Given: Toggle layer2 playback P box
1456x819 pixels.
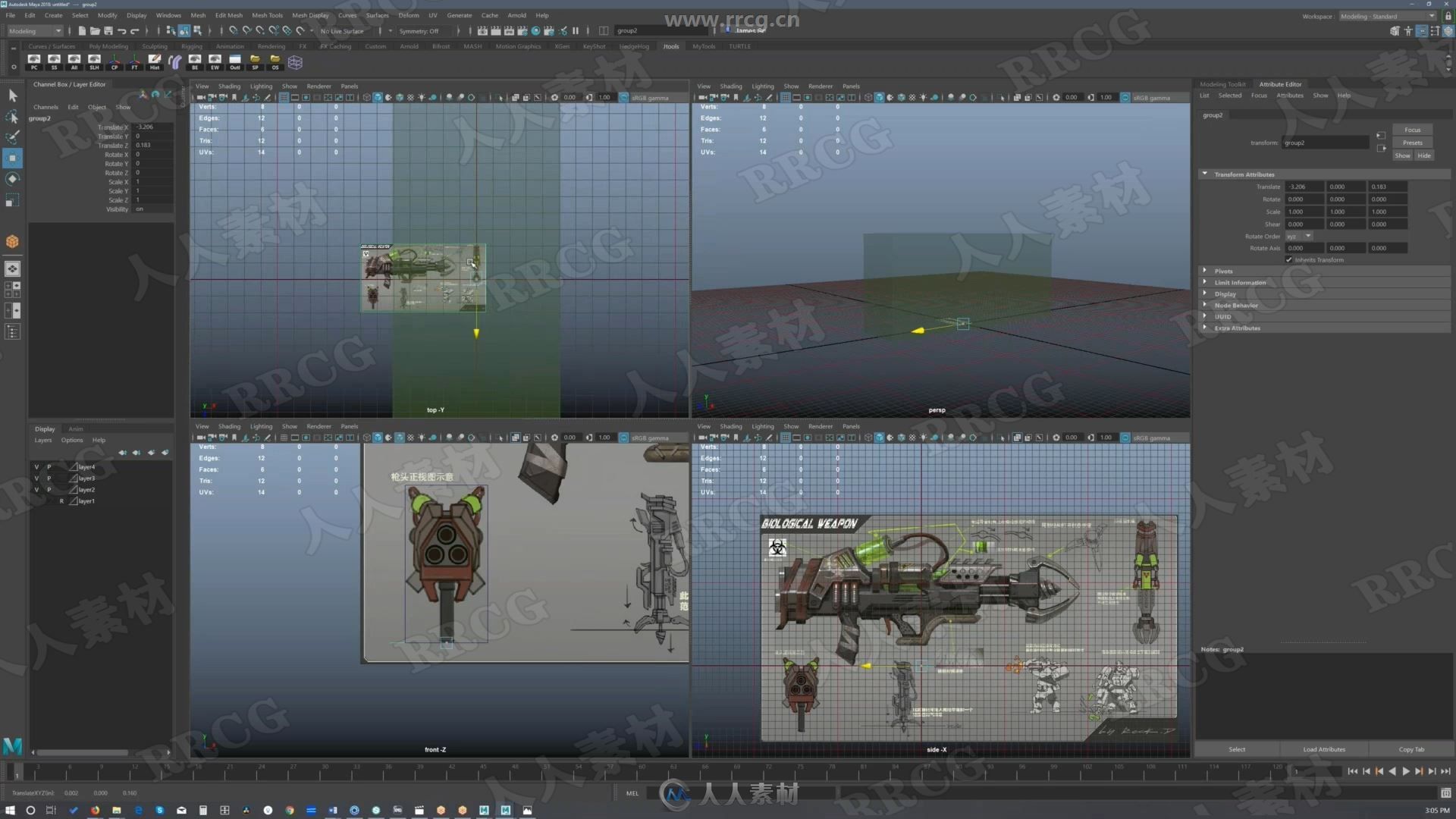Looking at the screenshot, I should 49,489.
